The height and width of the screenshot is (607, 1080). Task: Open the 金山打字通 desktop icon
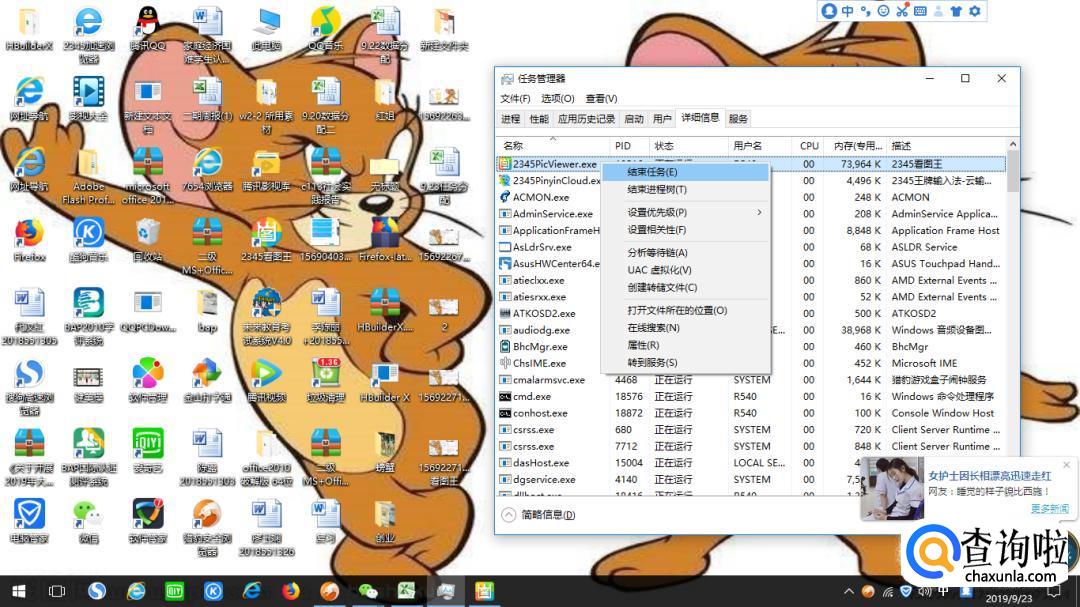(x=207, y=381)
